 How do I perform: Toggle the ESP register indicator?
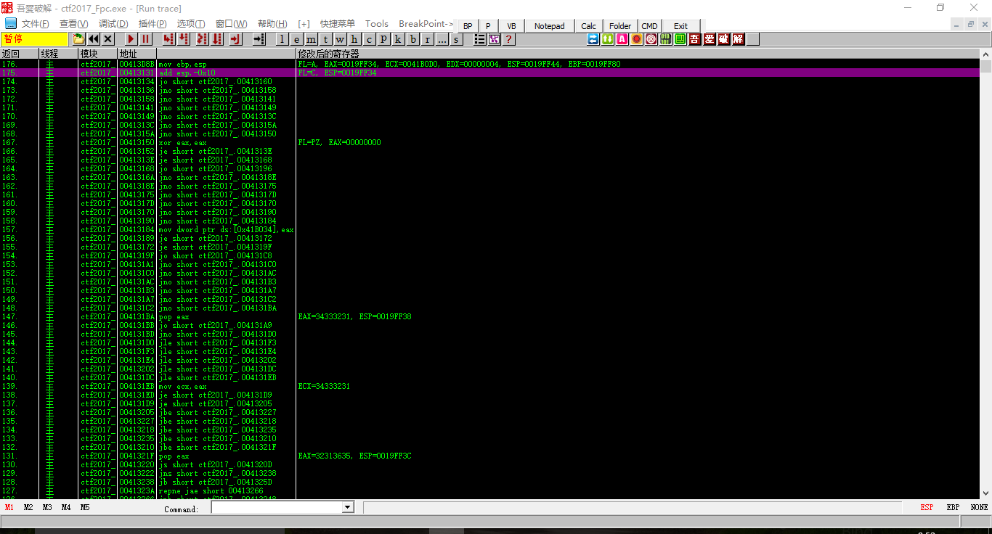(926, 507)
